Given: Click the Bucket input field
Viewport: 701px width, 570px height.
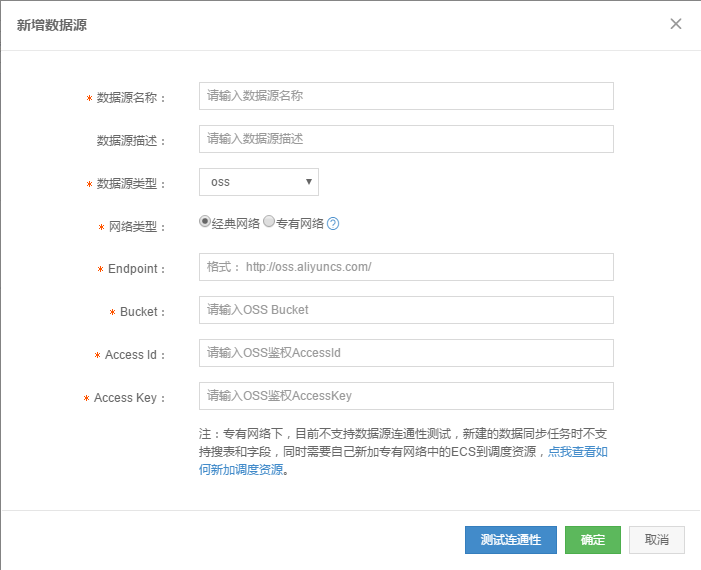Looking at the screenshot, I should 406,310.
